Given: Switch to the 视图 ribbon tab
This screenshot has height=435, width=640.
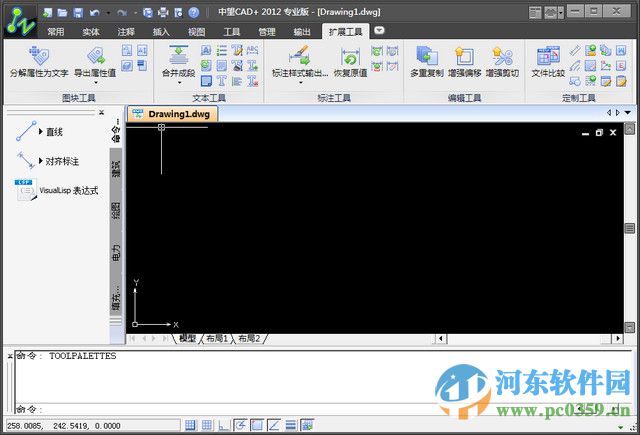Looking at the screenshot, I should 196,31.
